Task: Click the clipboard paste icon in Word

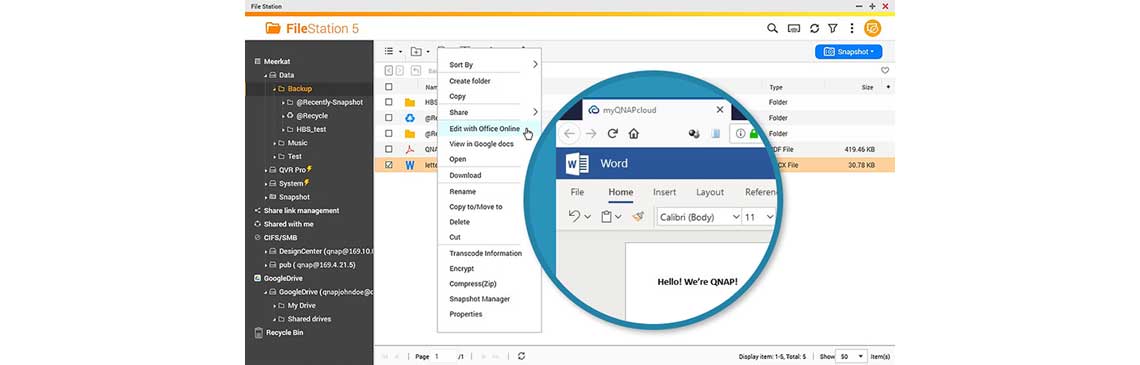Action: [606, 217]
